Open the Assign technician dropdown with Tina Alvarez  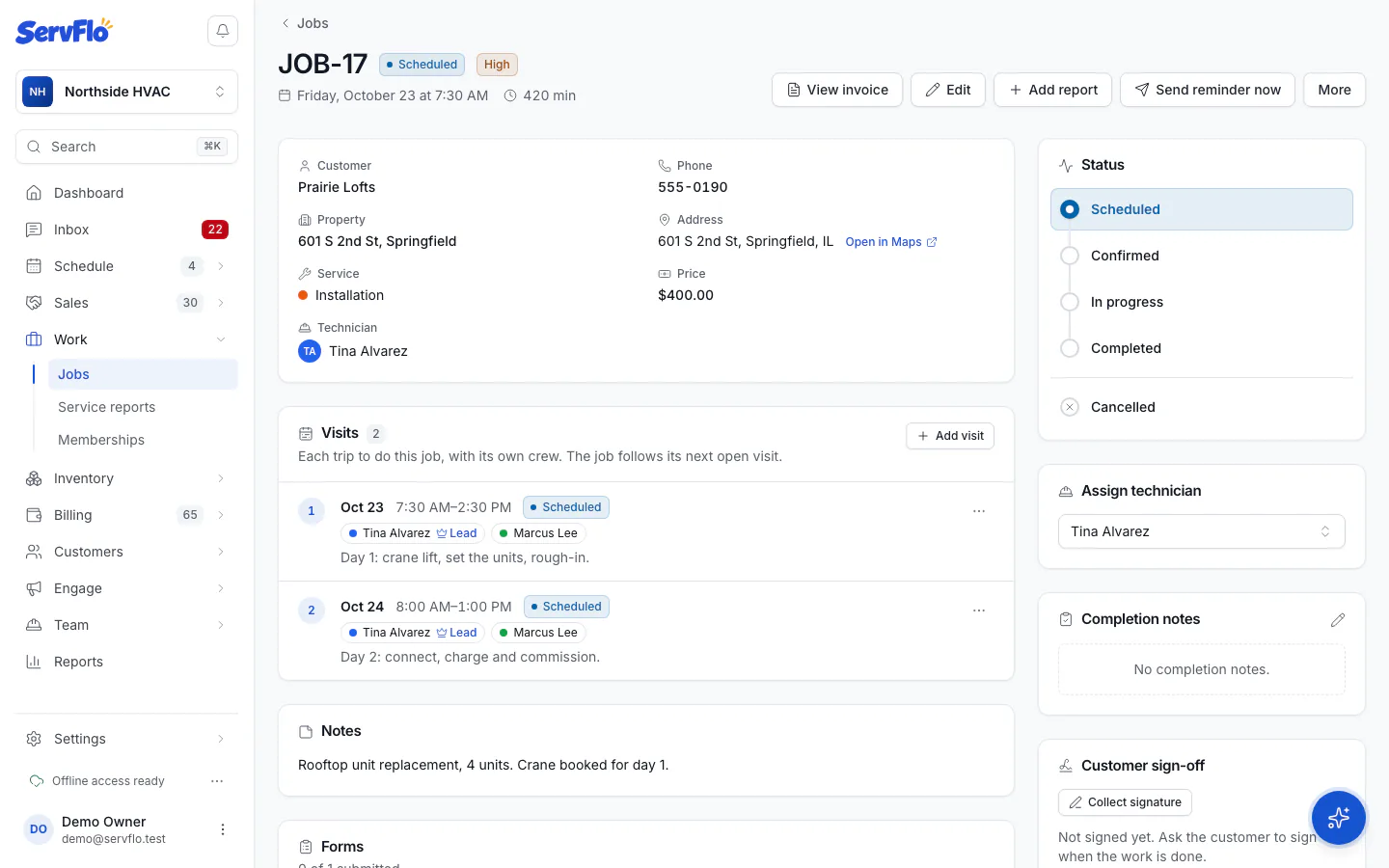pos(1202,531)
